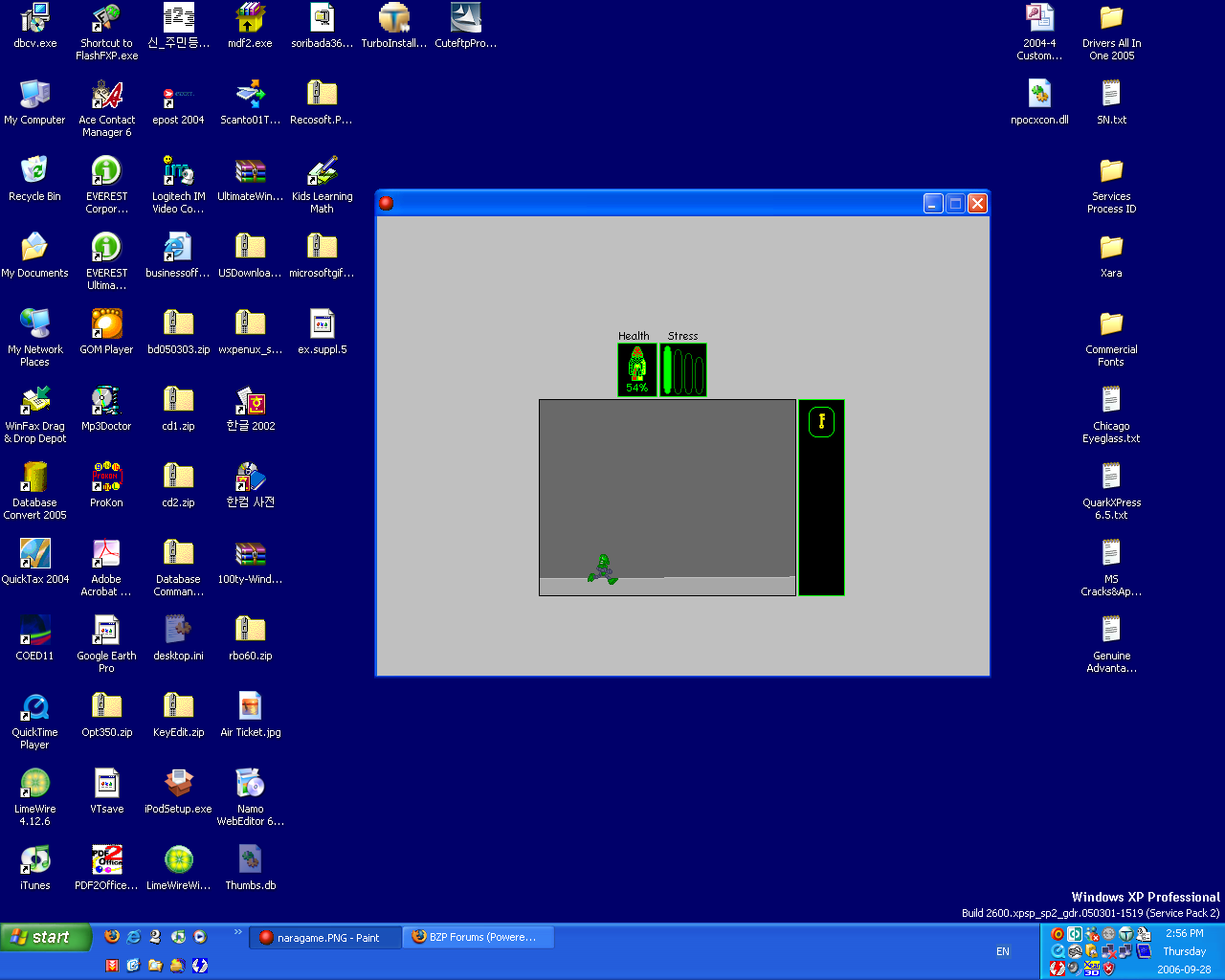1225x980 pixels.
Task: Select the PDF2Office desktop shortcut
Action: [x=106, y=868]
